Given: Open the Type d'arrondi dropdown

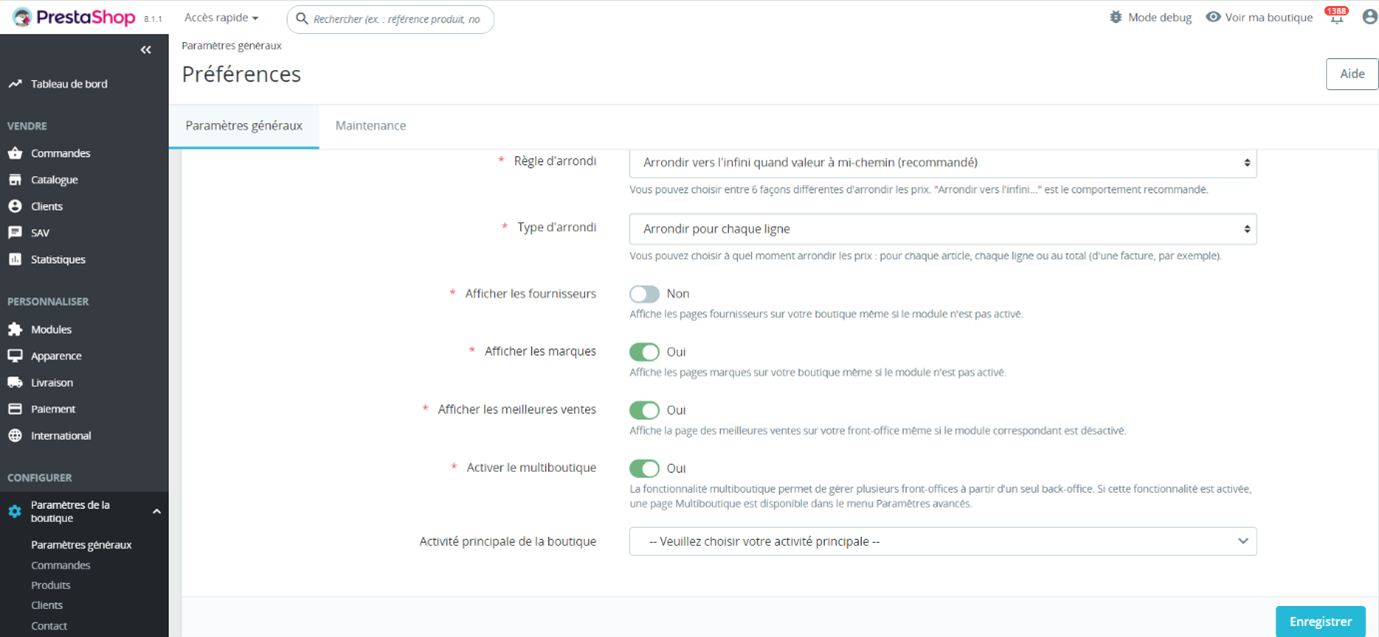Looking at the screenshot, I should click(x=942, y=229).
